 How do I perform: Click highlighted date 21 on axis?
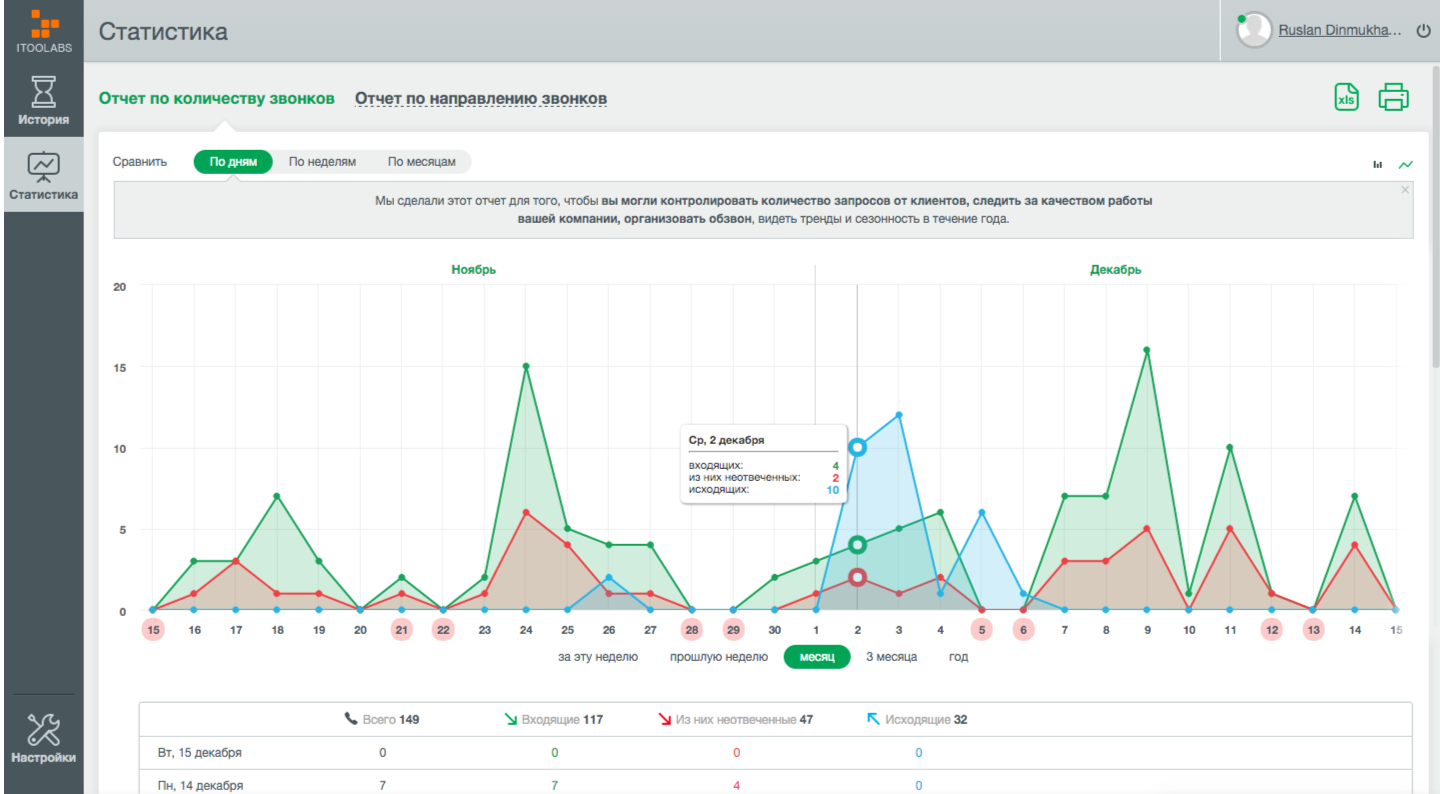[401, 630]
